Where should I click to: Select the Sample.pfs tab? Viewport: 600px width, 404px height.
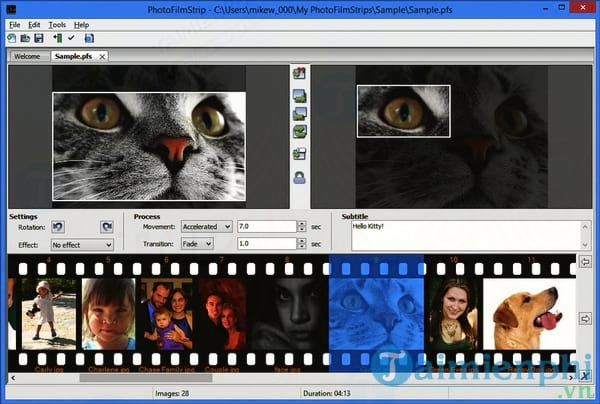tap(73, 56)
